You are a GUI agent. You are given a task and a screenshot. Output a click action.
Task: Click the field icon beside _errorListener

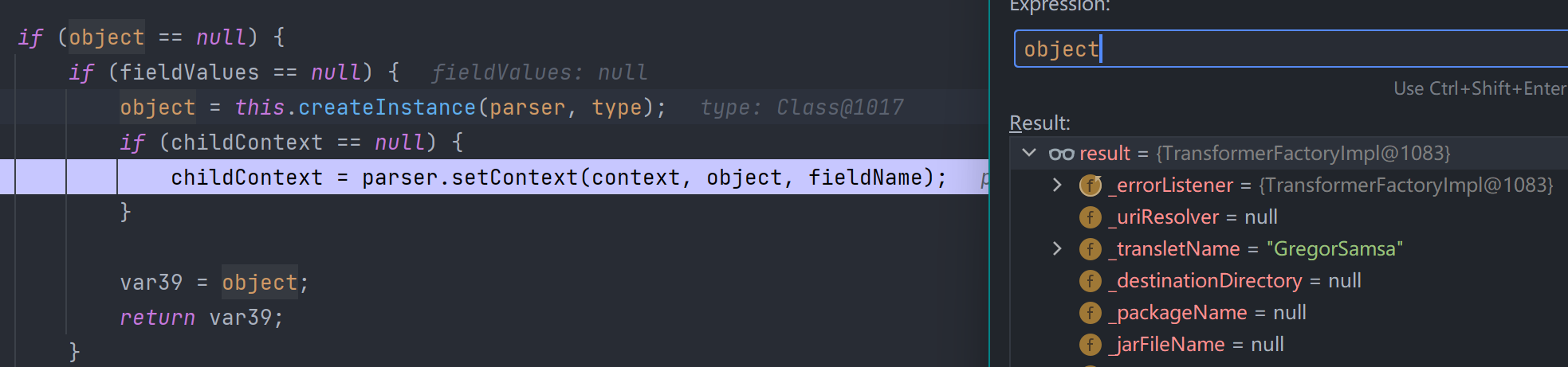(1090, 185)
